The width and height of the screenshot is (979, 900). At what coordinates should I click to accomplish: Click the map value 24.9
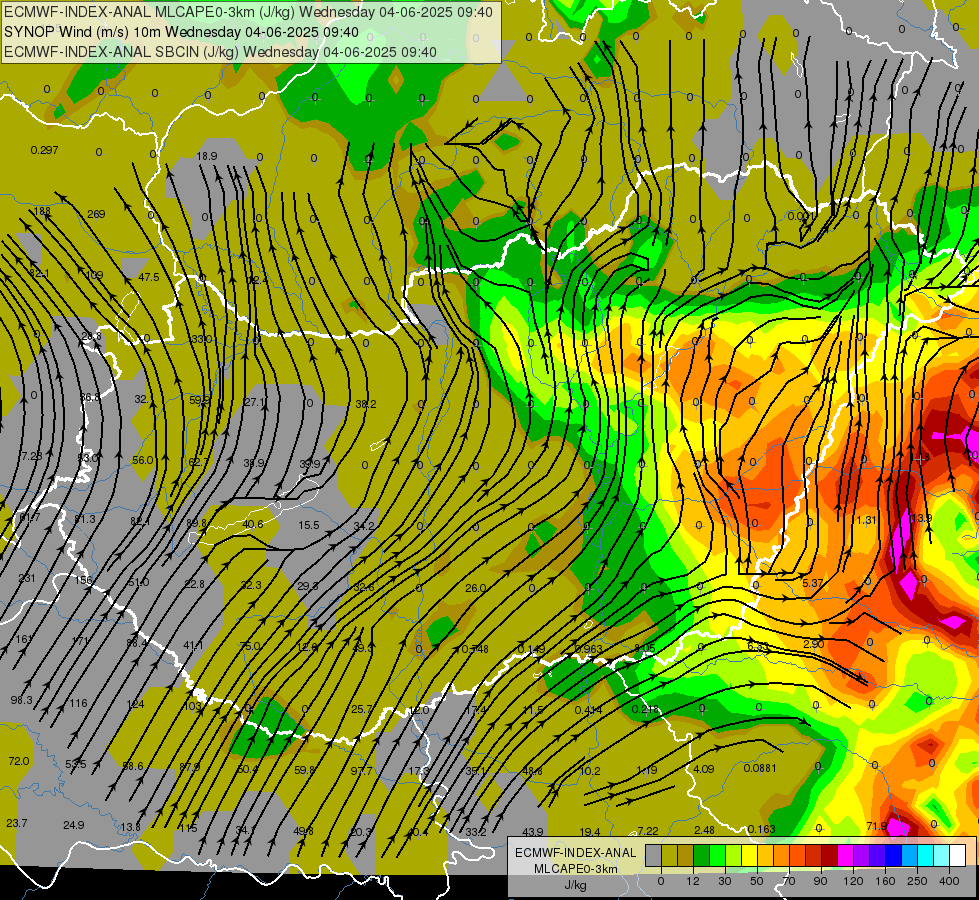click(x=74, y=825)
